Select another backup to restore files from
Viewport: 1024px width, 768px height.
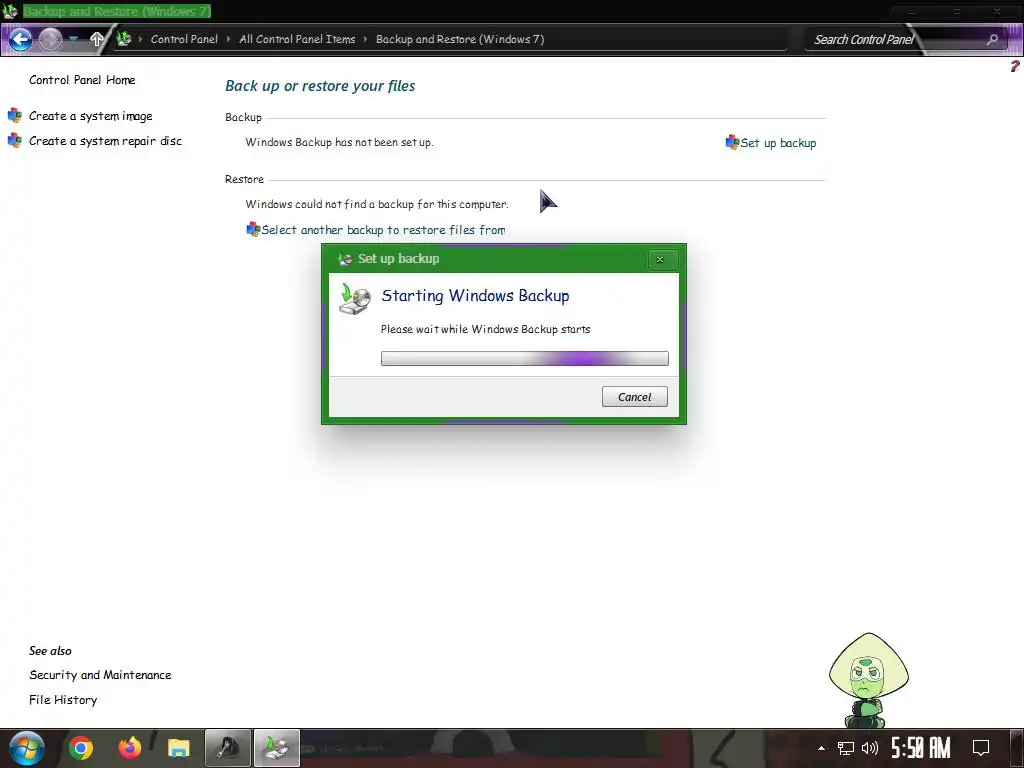pyautogui.click(x=383, y=230)
